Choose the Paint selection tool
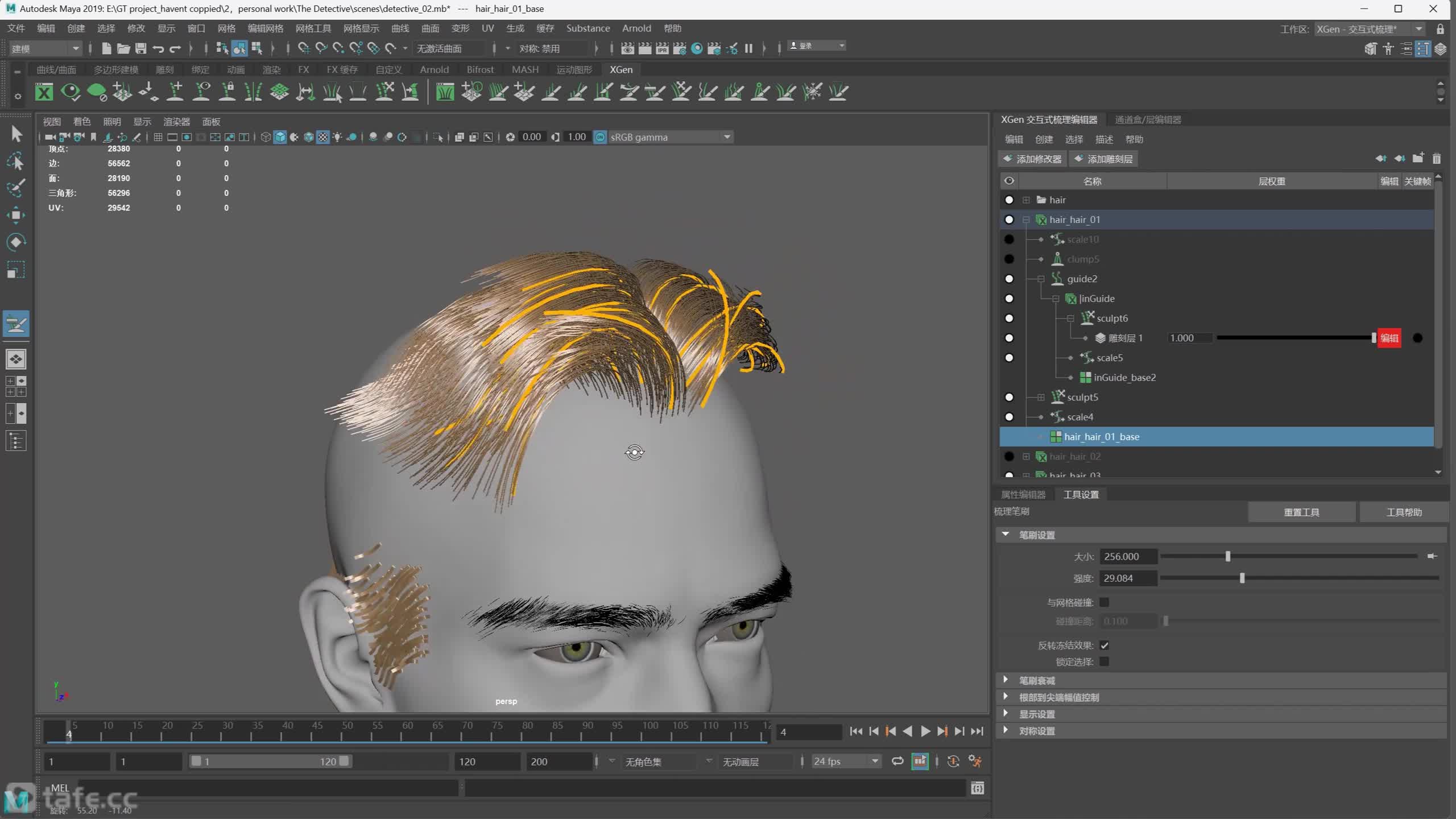The width and height of the screenshot is (1456, 819). click(16, 188)
